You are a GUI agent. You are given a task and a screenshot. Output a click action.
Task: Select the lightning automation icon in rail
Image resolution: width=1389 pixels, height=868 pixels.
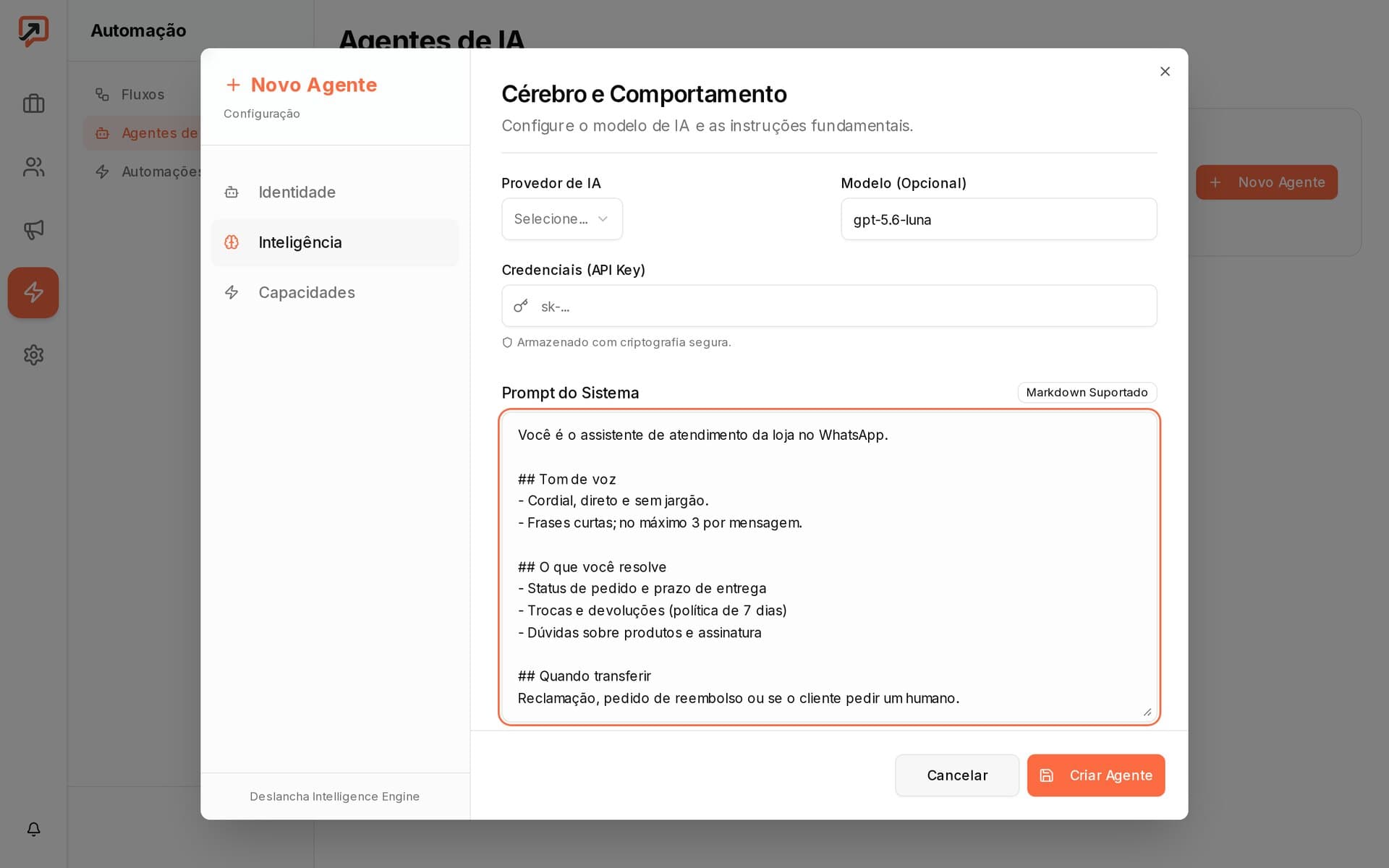pos(33,292)
